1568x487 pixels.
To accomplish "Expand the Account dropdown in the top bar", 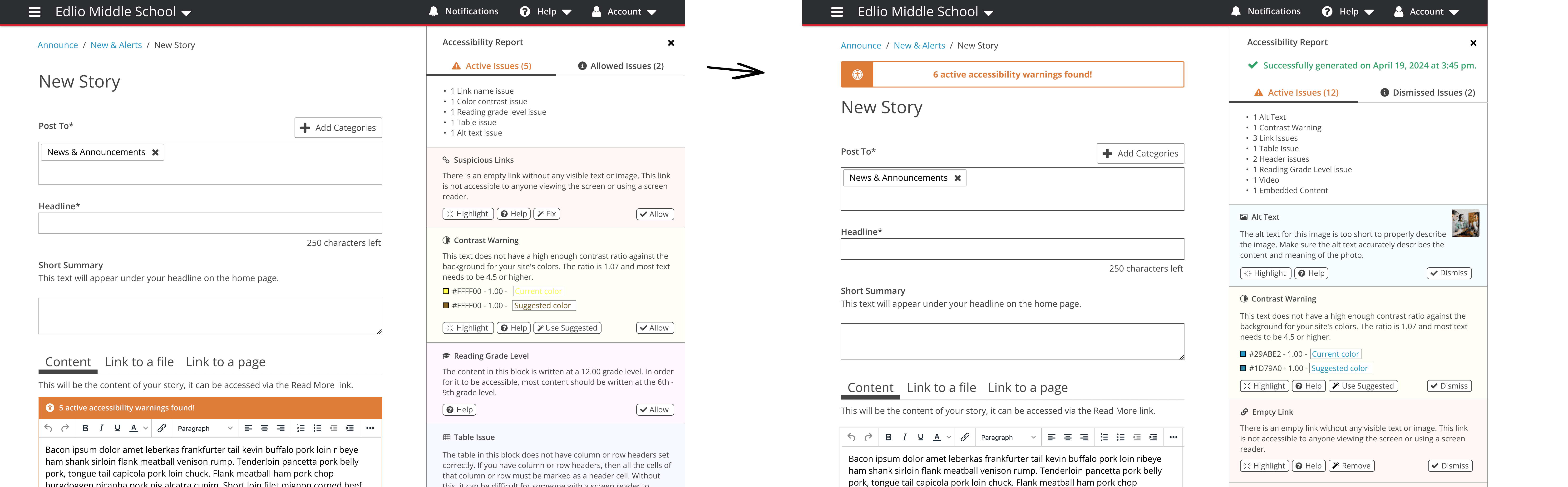I will tap(623, 11).
